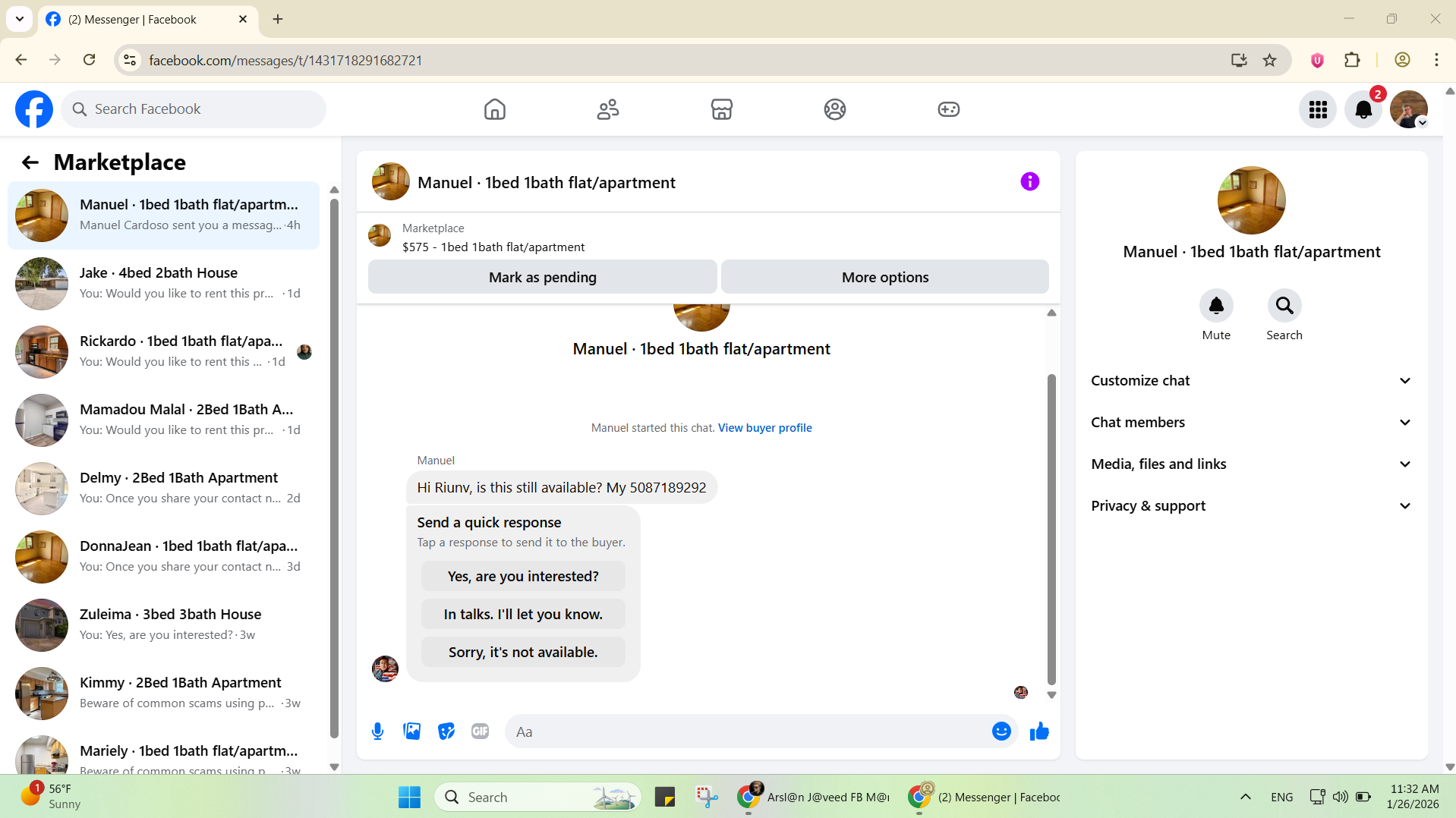
Task: Expand Customize chat section
Action: click(1251, 381)
